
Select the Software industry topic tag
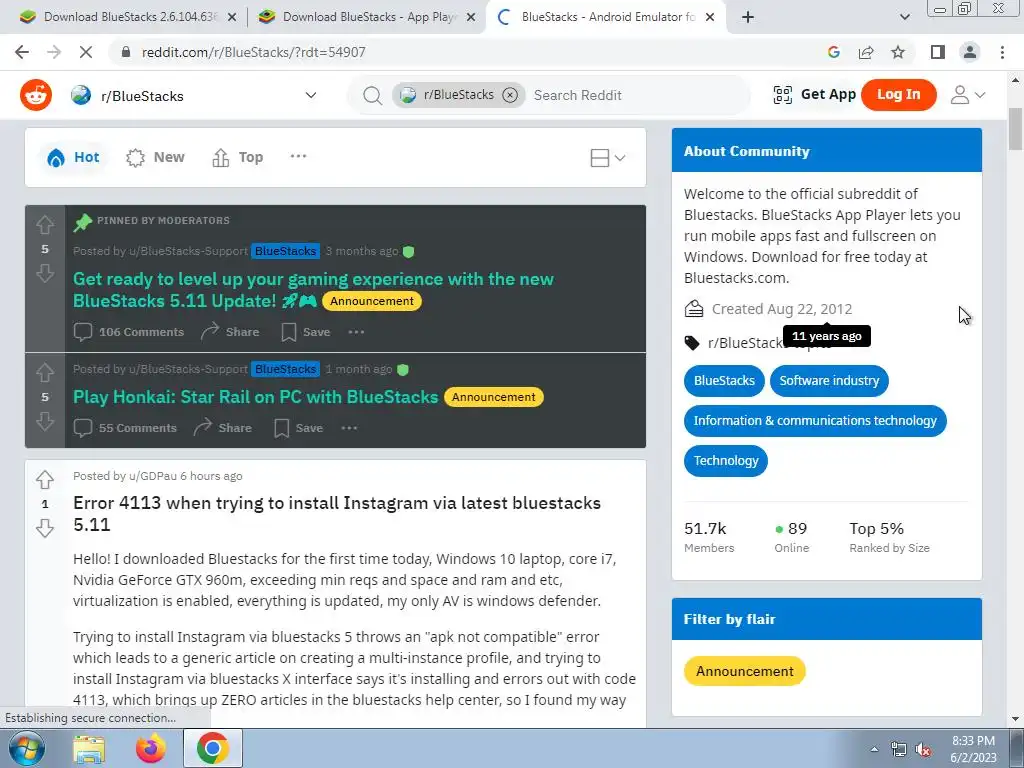point(829,381)
